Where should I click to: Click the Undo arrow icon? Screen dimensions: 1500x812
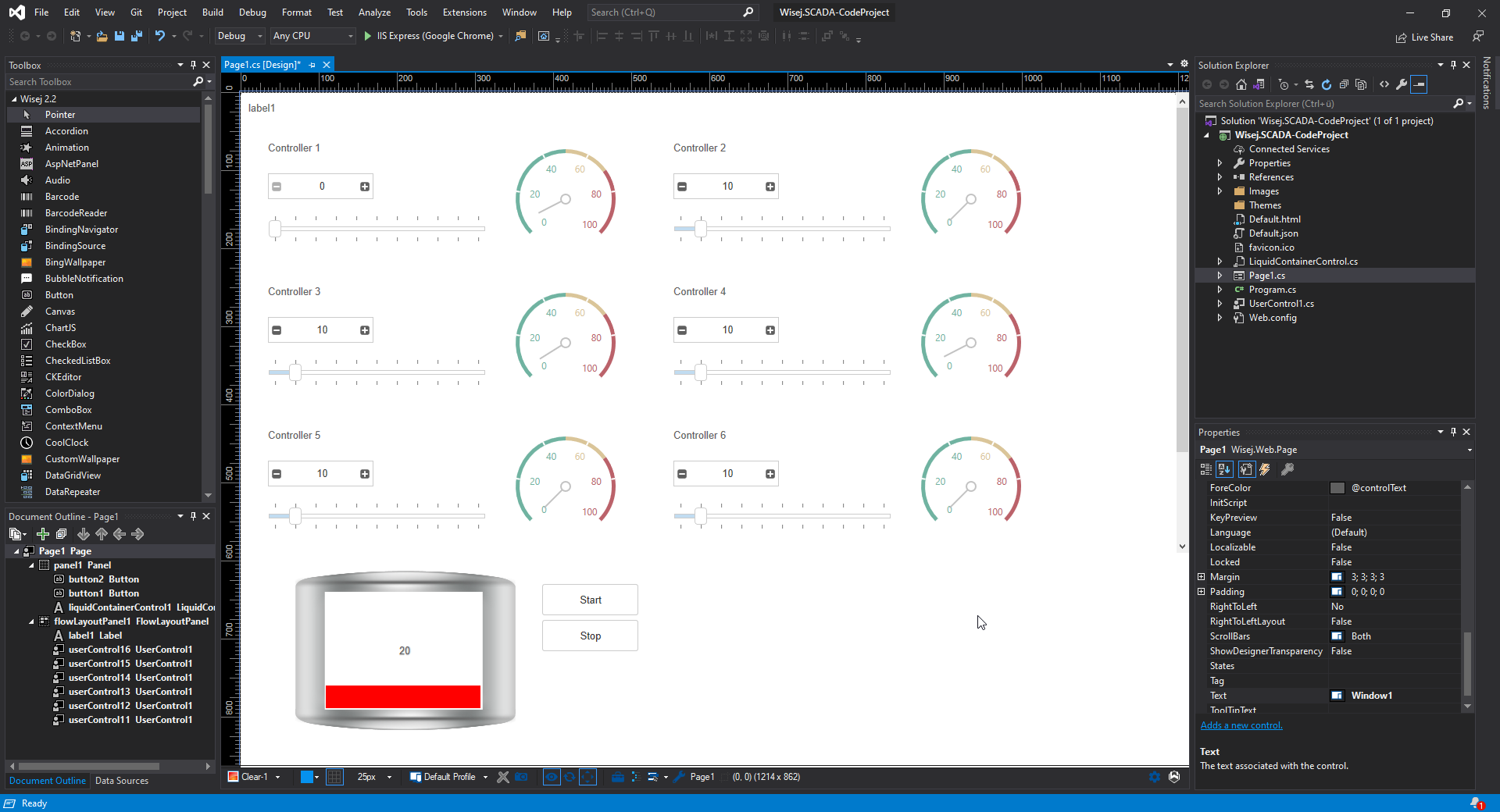click(160, 36)
